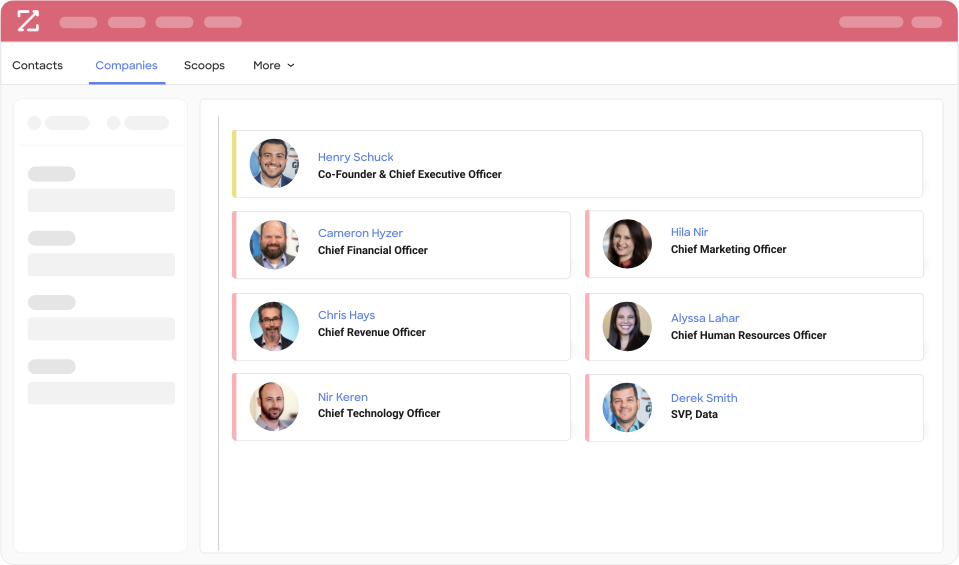The height and width of the screenshot is (565, 959).
Task: Open Cameron Hyzer's profile link
Action: tap(360, 233)
